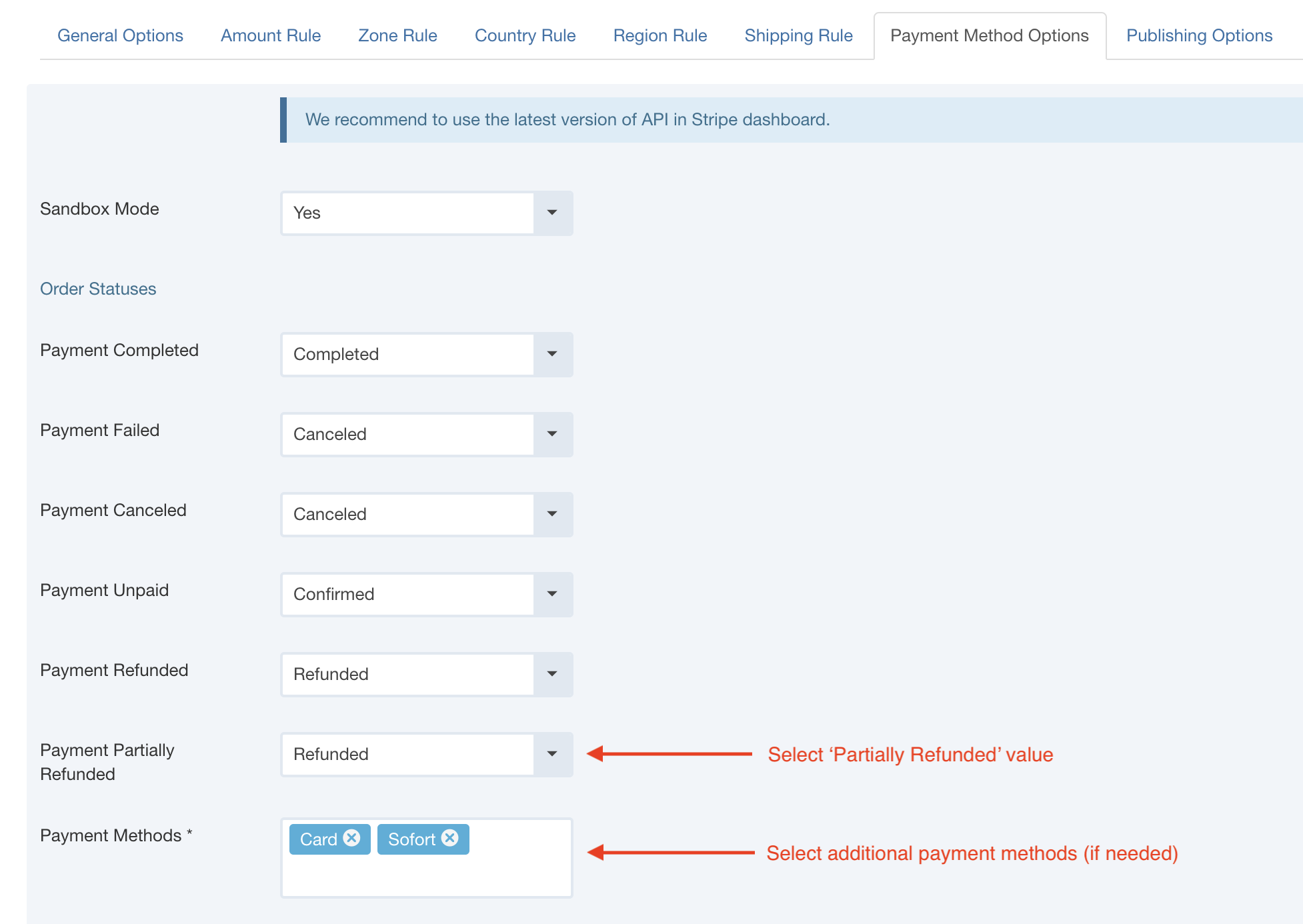Screen dimensions: 1303x924
Task: Open the Amount Rule tab
Action: click(x=271, y=35)
